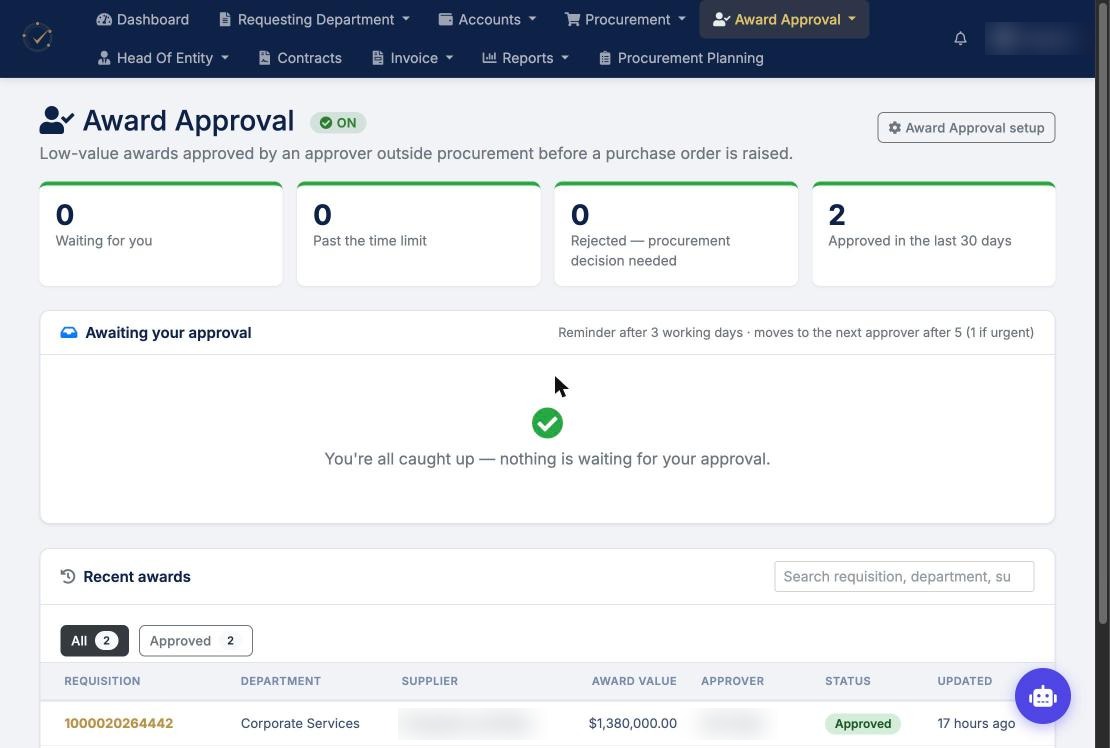Select the All awards filter tab

[x=94, y=640]
